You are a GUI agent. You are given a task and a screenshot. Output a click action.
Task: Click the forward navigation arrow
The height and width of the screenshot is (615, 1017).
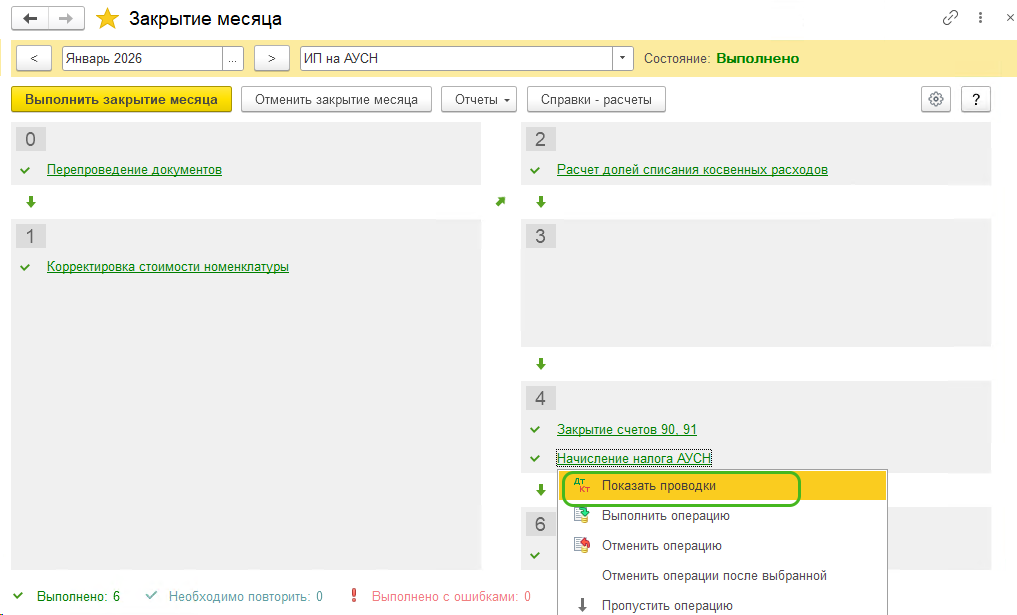[66, 19]
